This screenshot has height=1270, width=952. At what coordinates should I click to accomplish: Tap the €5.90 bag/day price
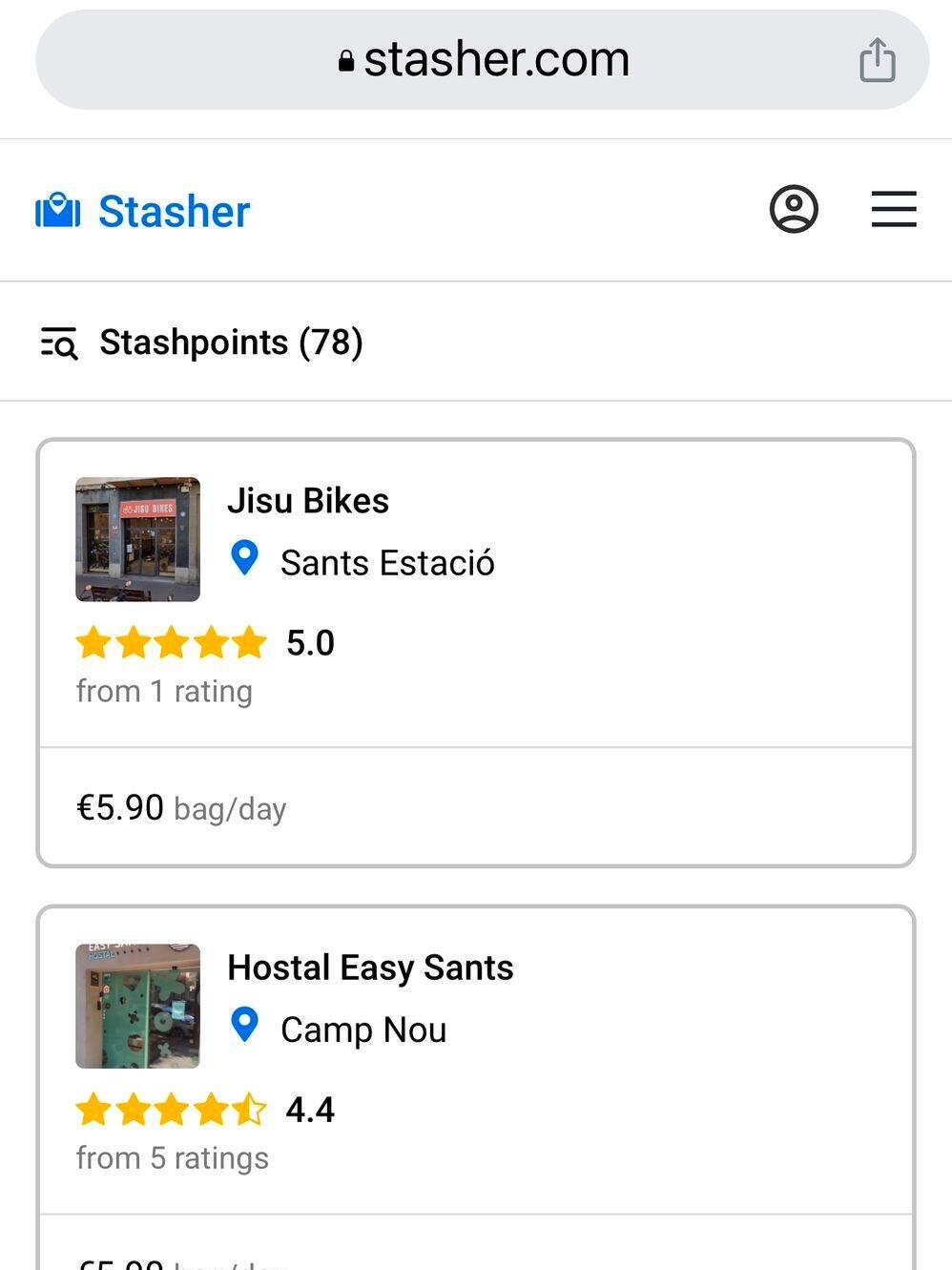click(x=181, y=808)
